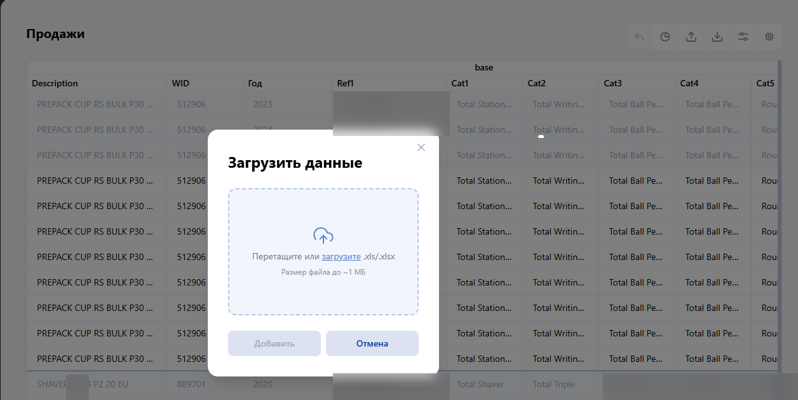Click the disabled Добавить button
Viewport: 798px width, 400px height.
[x=274, y=344]
